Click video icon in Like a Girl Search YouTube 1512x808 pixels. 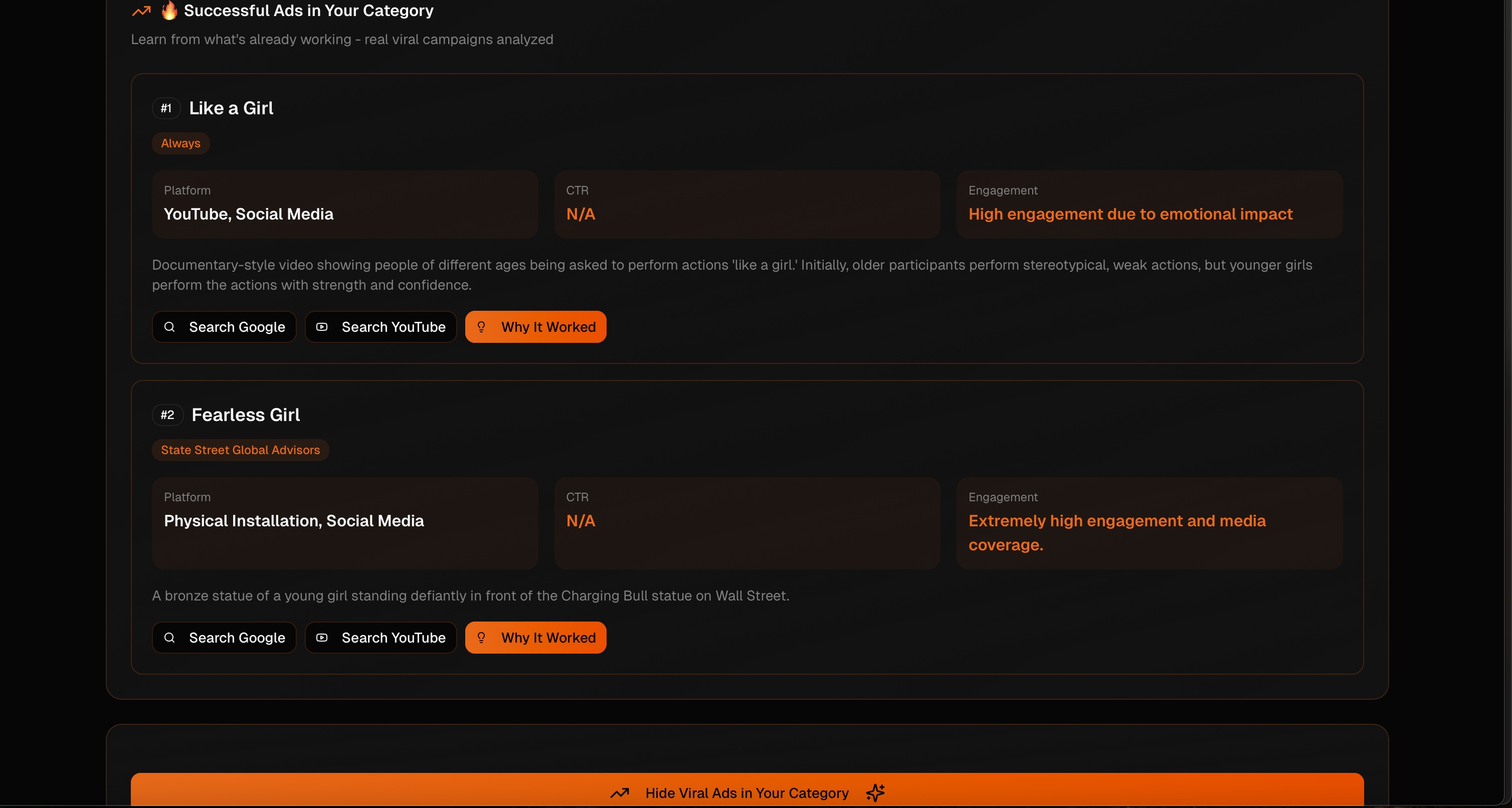click(x=322, y=327)
